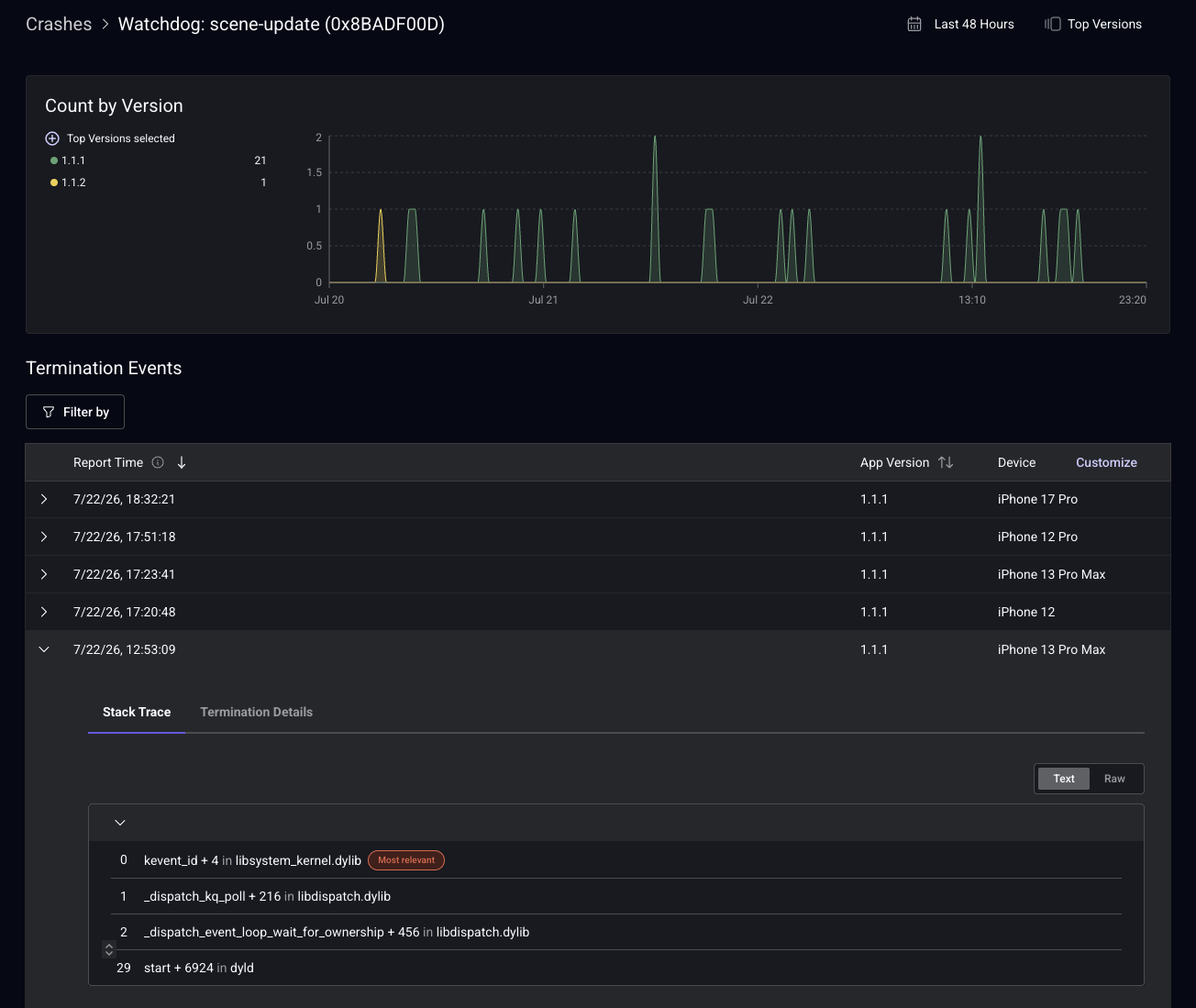Click the versions icon beside Top Versions

(1053, 24)
